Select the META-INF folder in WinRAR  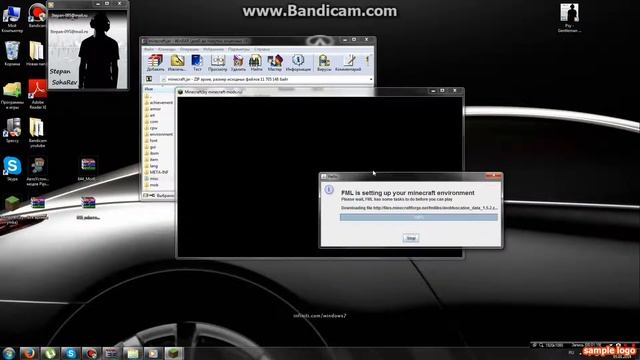coord(156,172)
